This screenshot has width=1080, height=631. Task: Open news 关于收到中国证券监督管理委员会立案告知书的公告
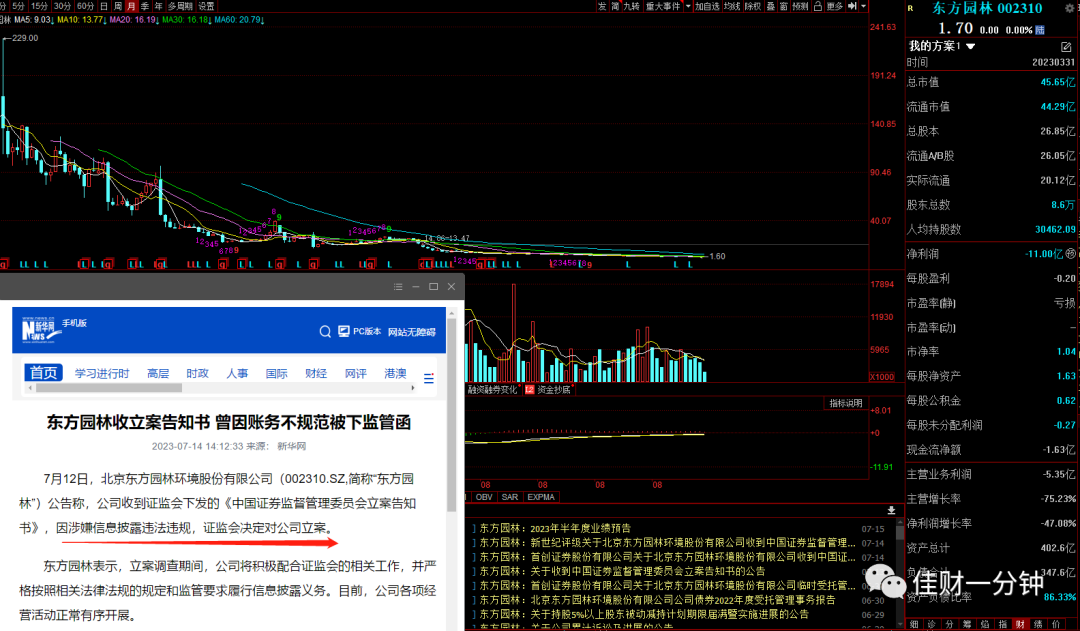tap(647, 571)
